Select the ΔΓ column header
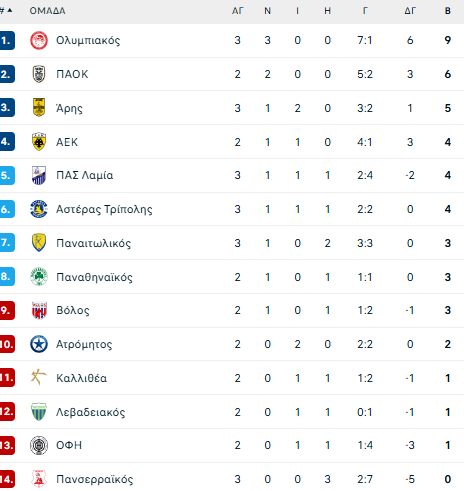Screen dimensions: 464x491 coord(410,11)
